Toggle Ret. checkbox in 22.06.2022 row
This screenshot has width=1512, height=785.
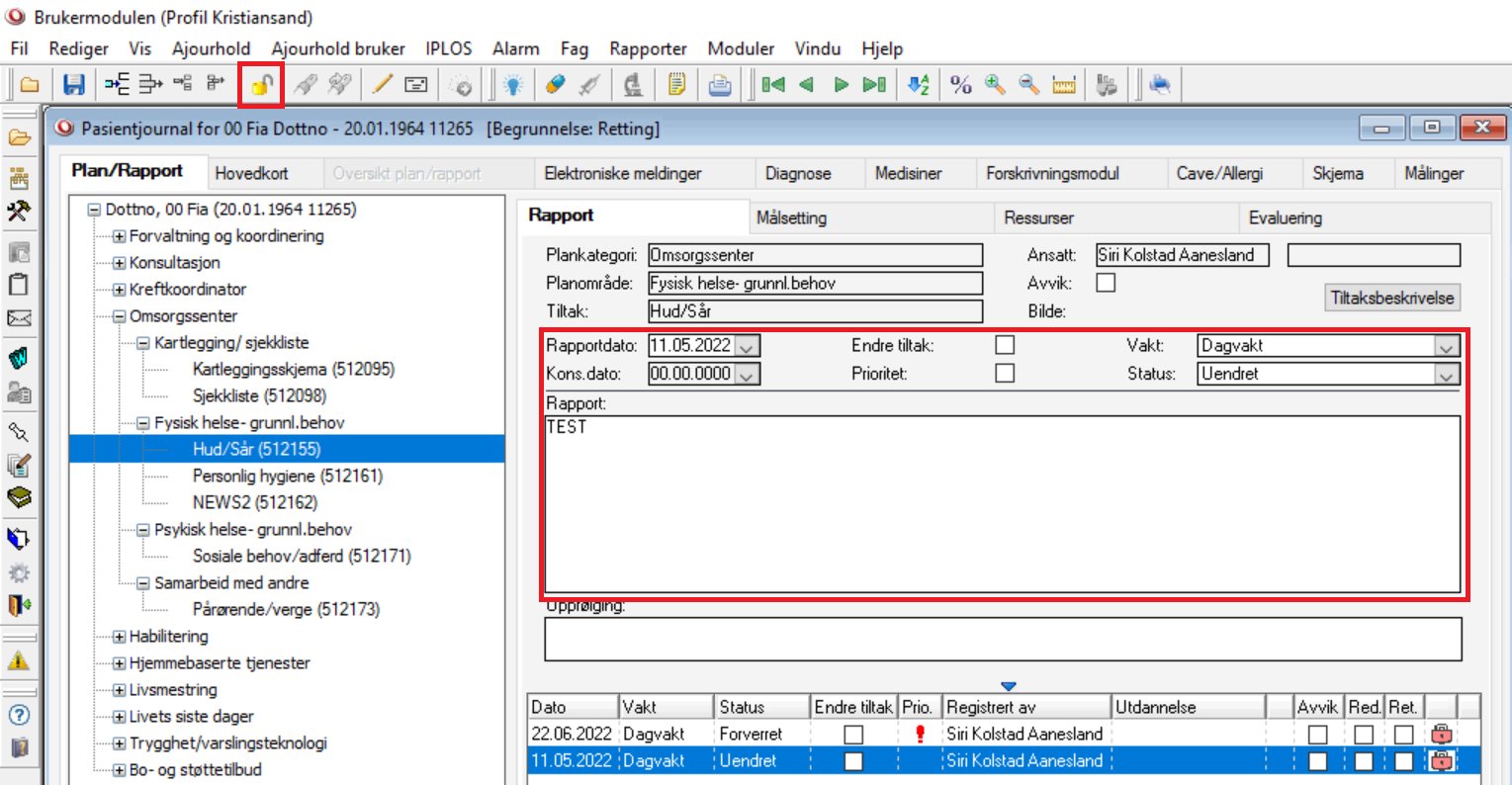tap(1403, 735)
